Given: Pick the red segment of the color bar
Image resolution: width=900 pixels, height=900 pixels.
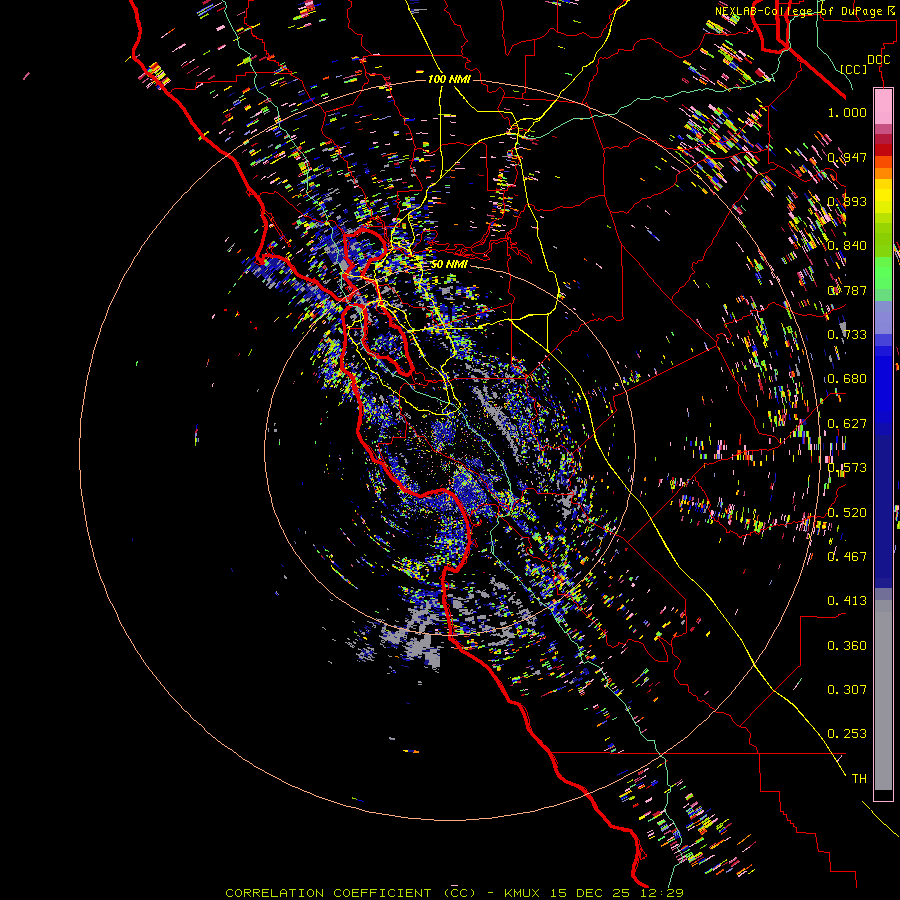Looking at the screenshot, I should pos(883,150).
